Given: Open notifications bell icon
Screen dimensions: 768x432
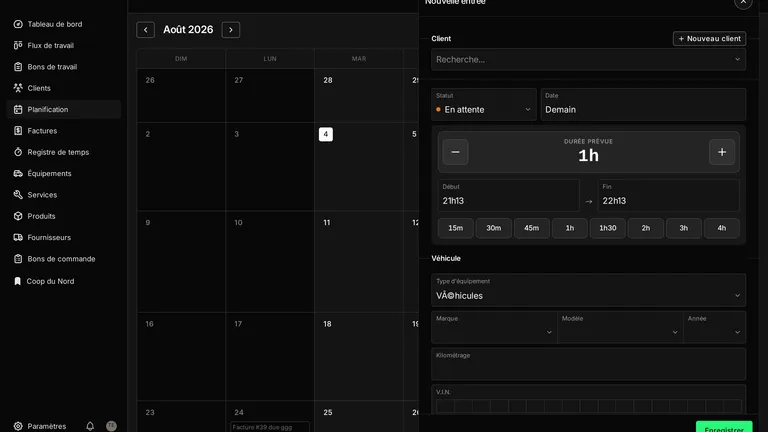Looking at the screenshot, I should (90, 426).
